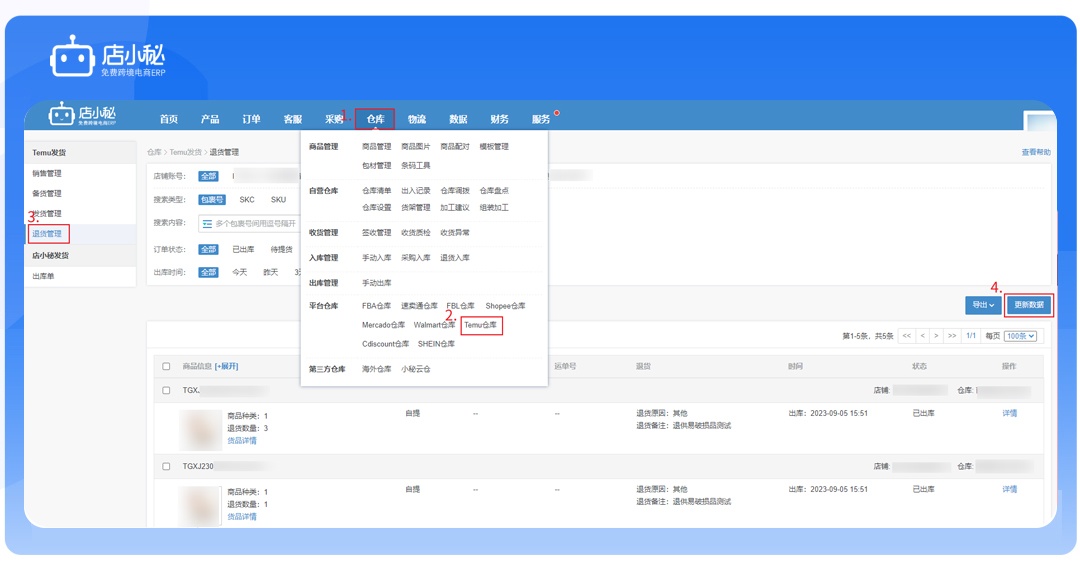Tick the checkbox for row TGXJ230

166,466
